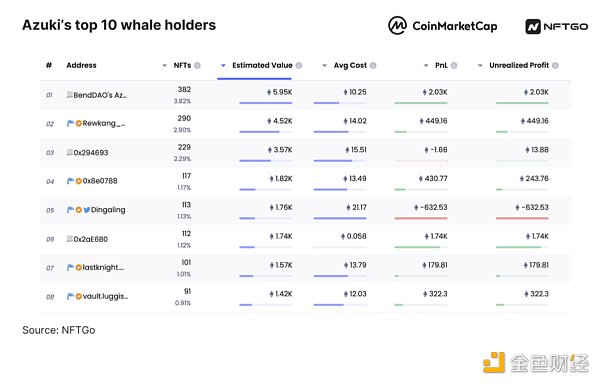Open BendDAO's Az... address link
This screenshot has width=600, height=384.
(100, 95)
